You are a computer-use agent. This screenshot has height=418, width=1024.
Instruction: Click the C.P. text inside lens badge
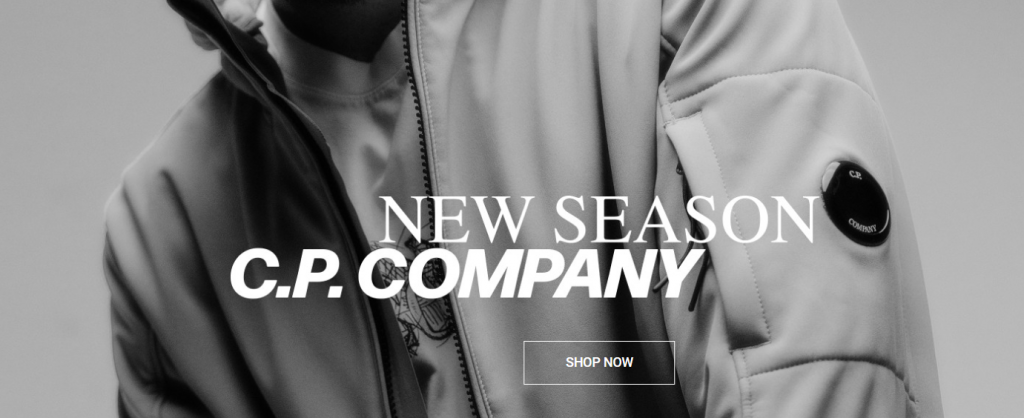click(x=856, y=175)
